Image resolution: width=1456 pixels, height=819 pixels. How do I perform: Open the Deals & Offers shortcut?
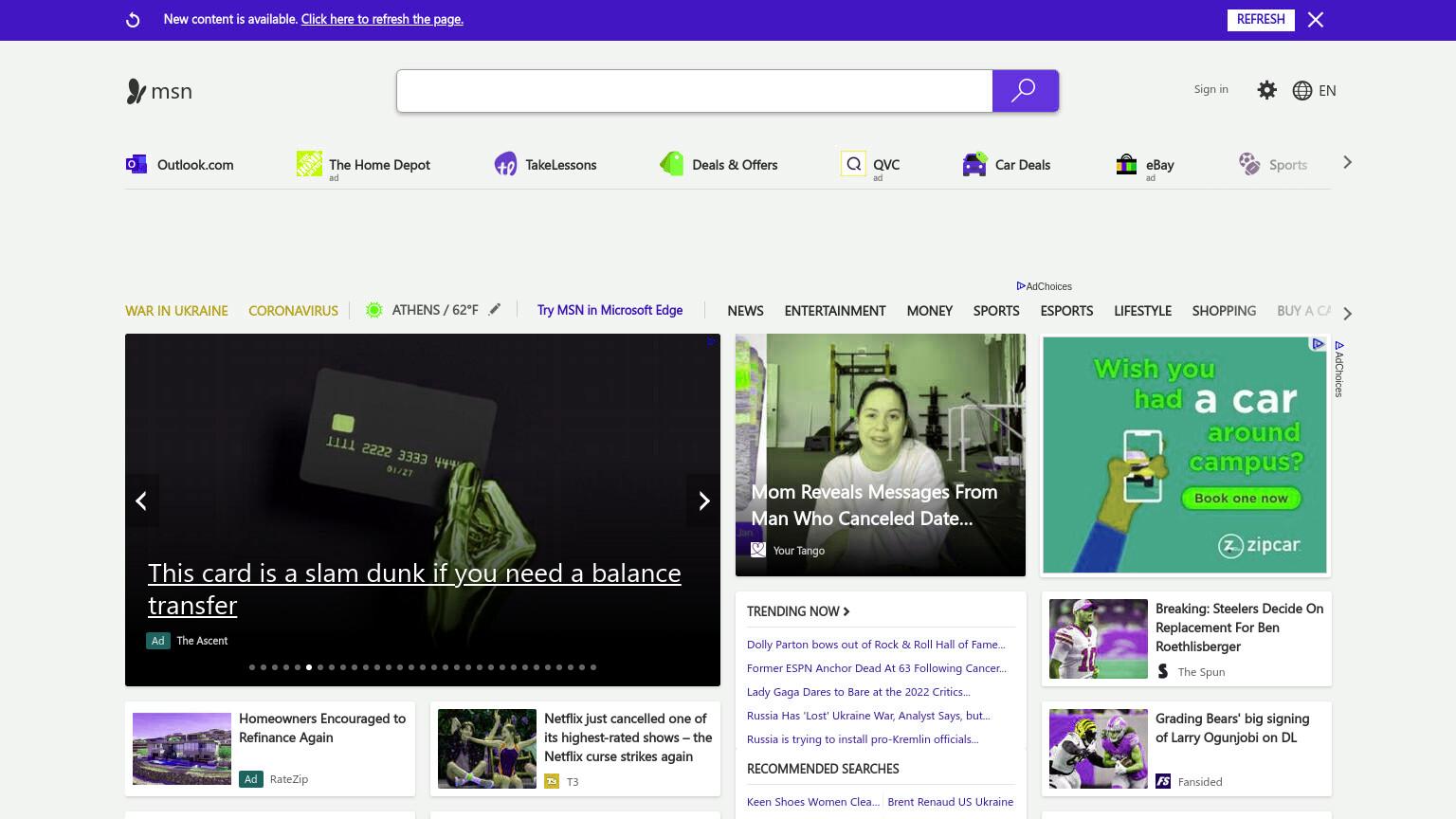click(x=719, y=165)
